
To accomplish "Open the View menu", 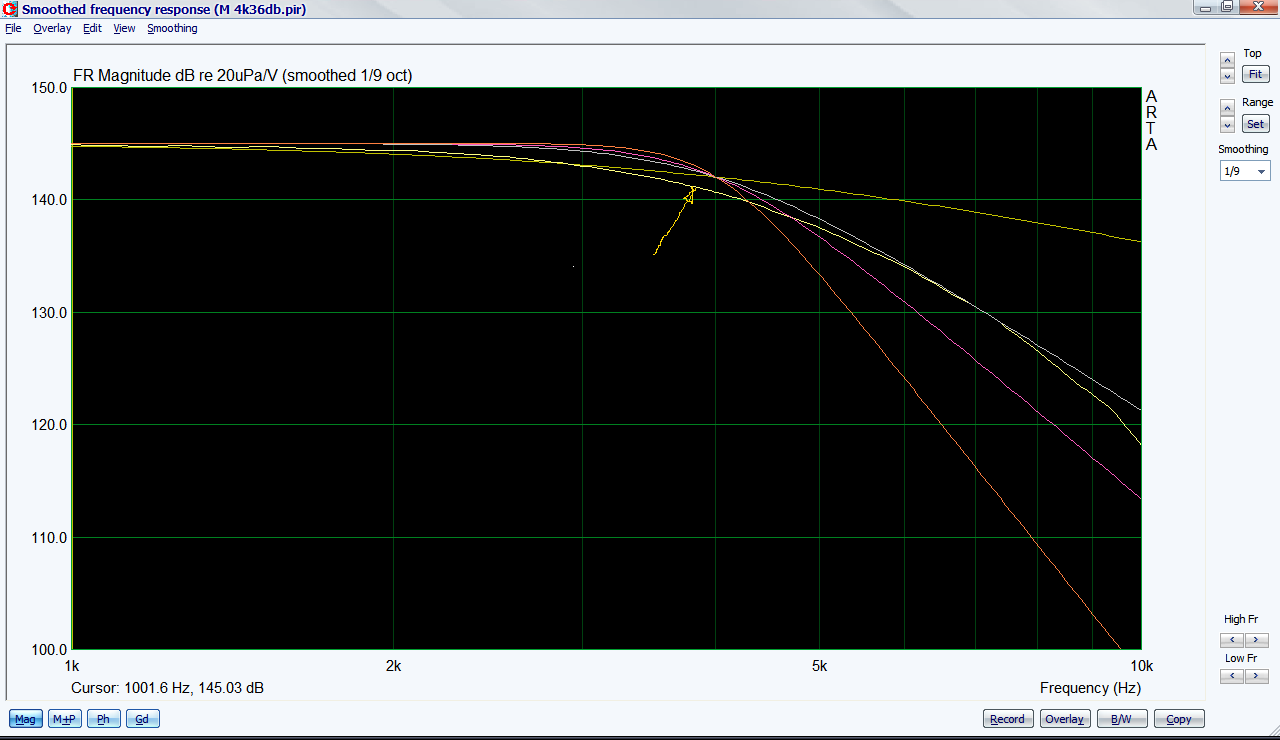I will pos(124,28).
